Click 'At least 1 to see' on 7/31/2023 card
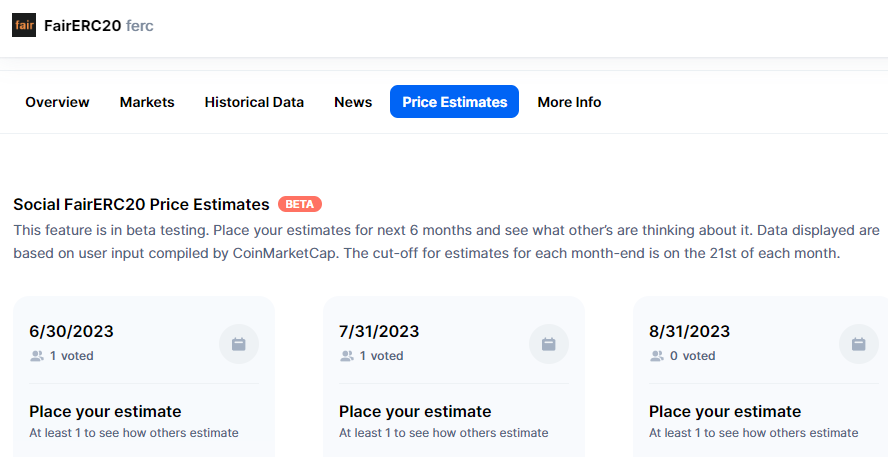 [443, 433]
